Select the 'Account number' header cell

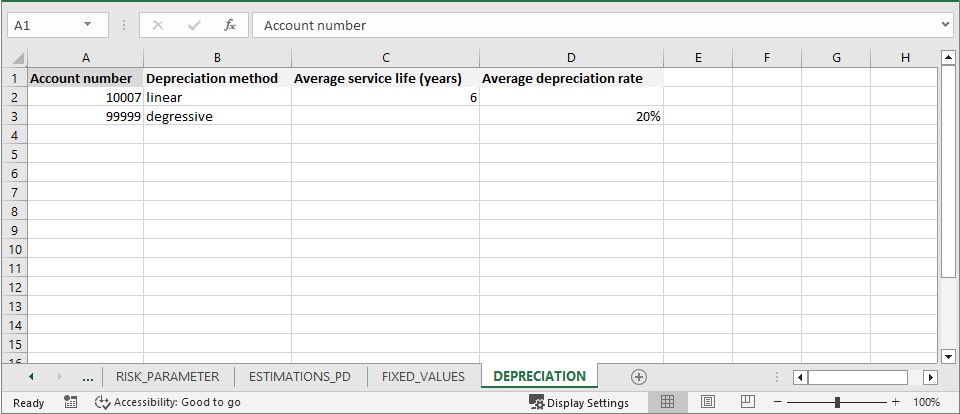pyautogui.click(x=86, y=78)
